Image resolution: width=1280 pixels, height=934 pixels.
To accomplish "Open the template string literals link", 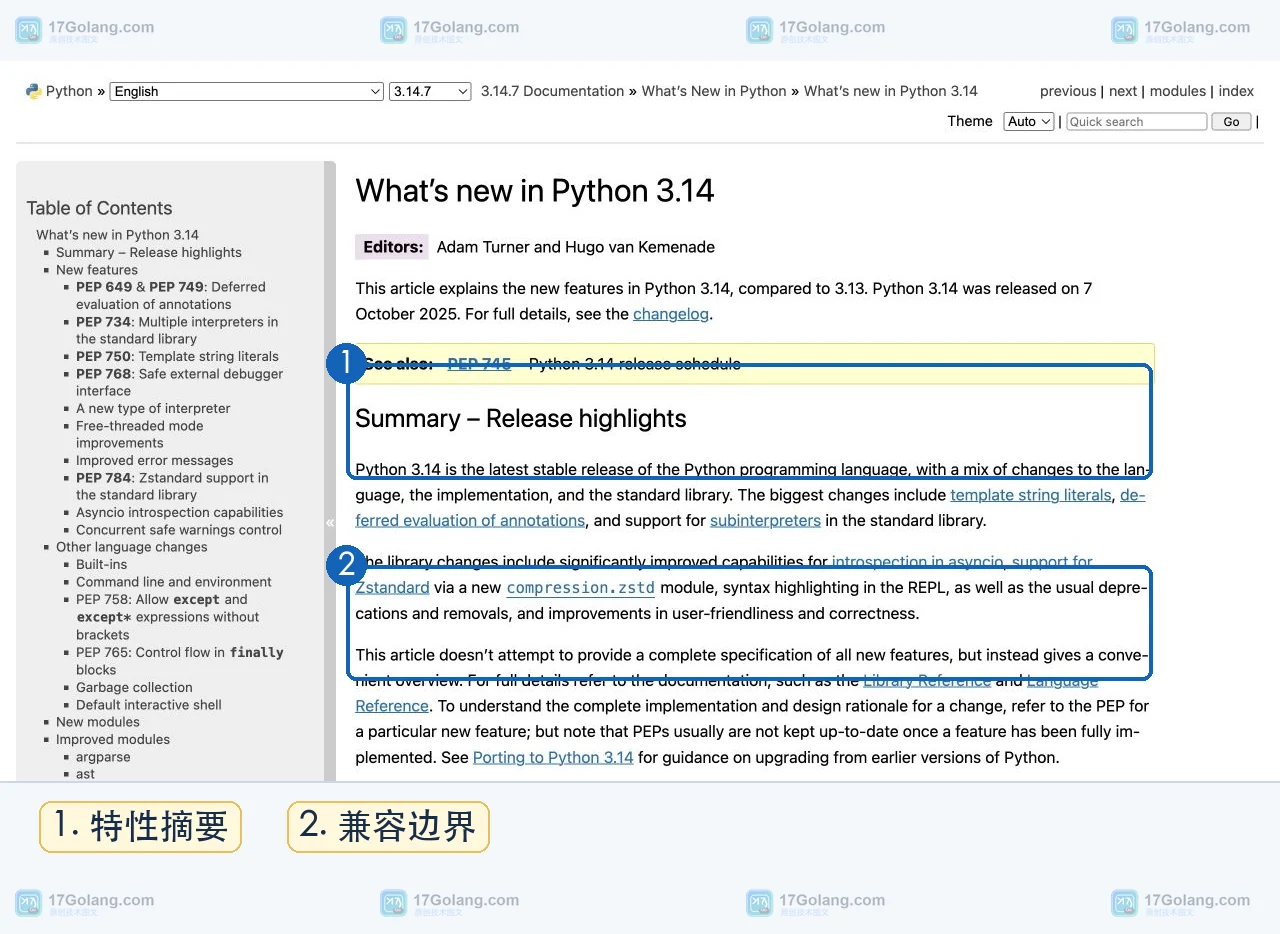I will point(1031,495).
